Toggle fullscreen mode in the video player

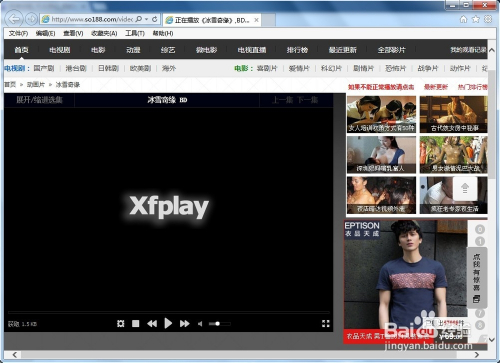(326, 323)
